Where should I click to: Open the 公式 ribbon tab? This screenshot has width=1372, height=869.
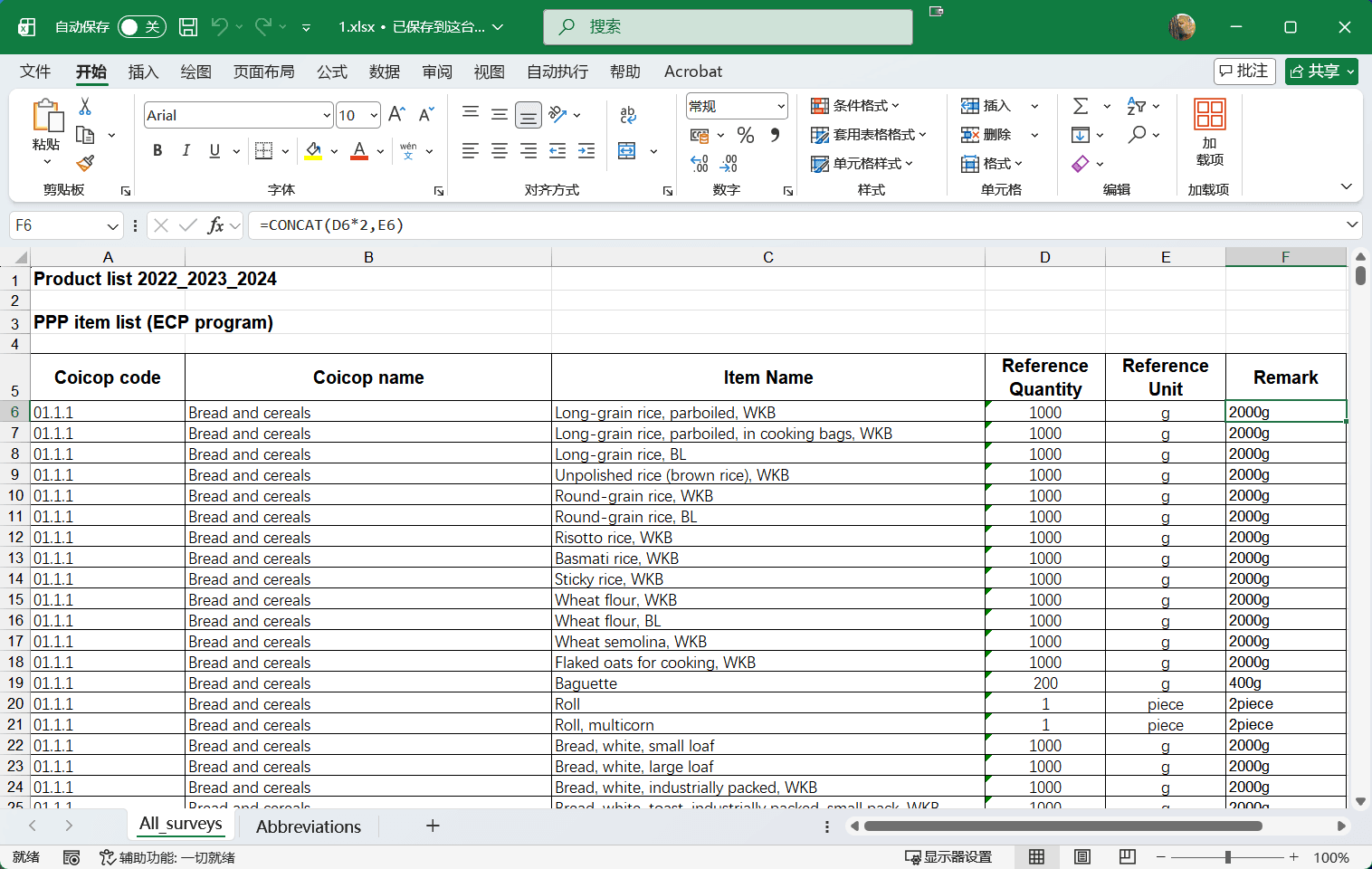tap(331, 72)
